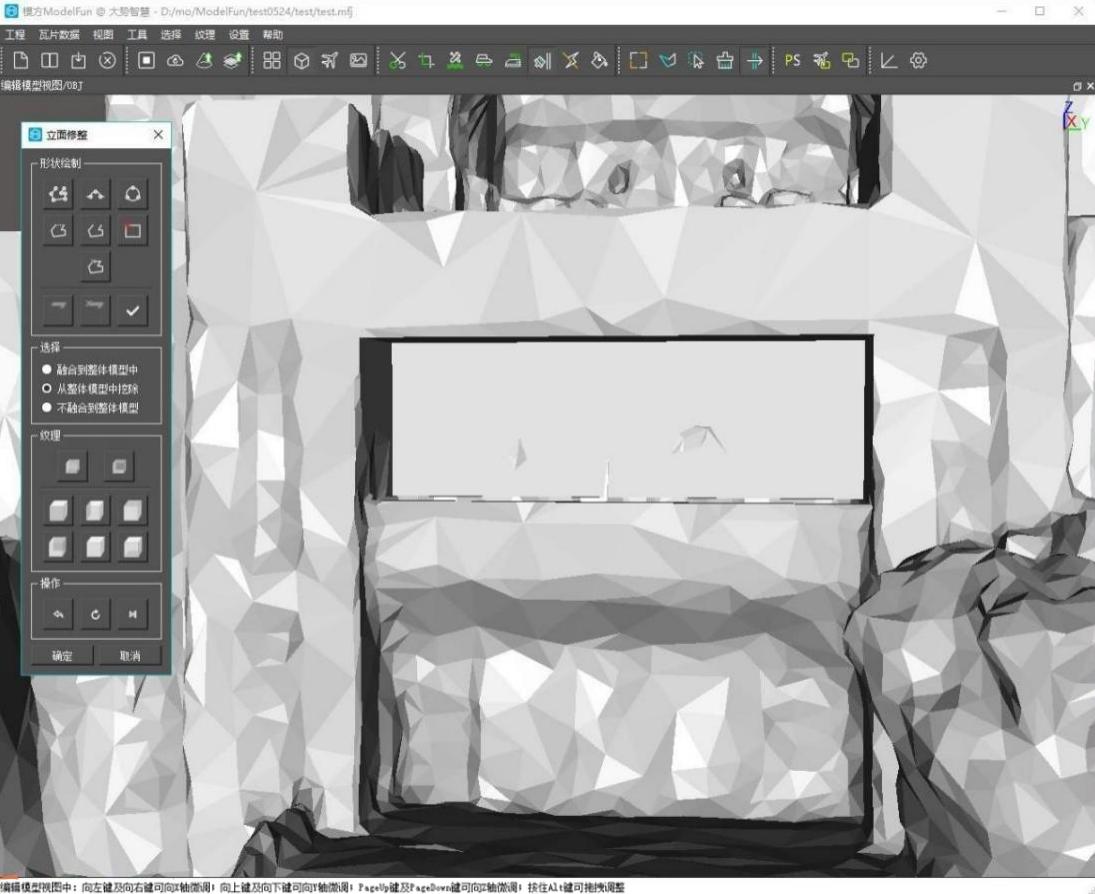Image resolution: width=1095 pixels, height=894 pixels.
Task: Open the 设置 menu
Action: click(x=239, y=34)
